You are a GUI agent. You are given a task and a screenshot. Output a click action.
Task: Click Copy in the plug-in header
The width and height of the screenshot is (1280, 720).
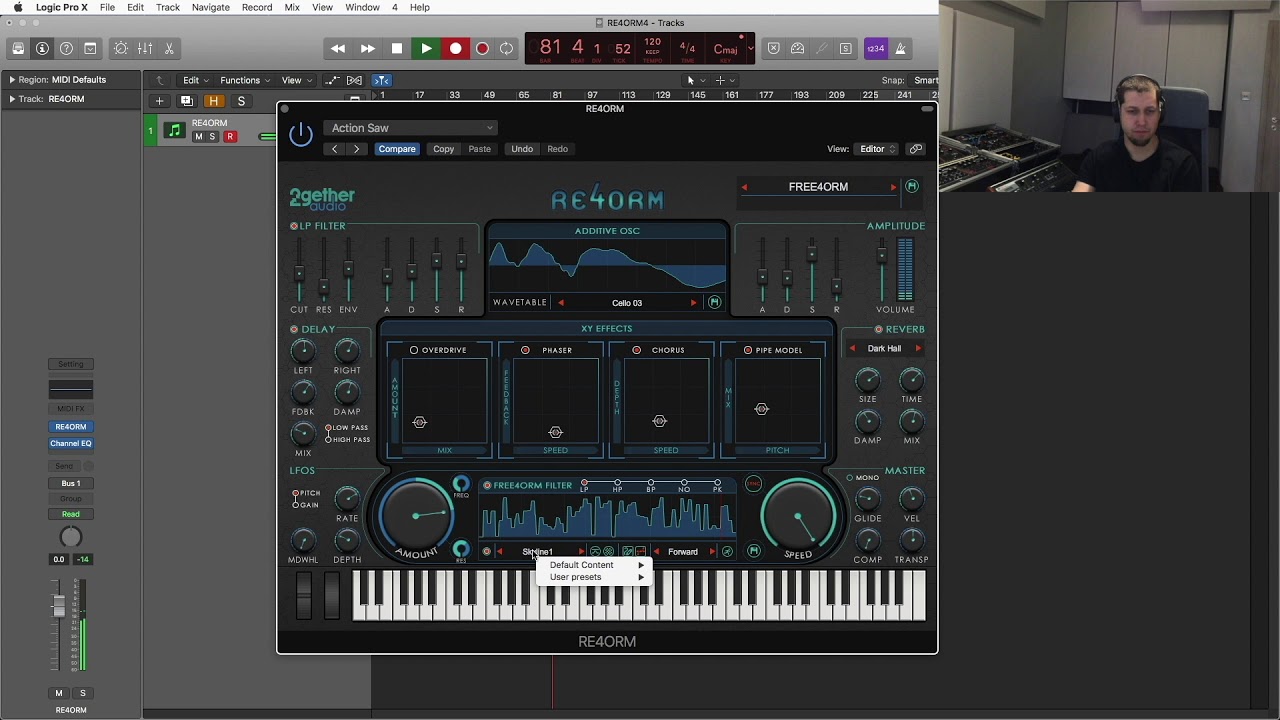click(x=443, y=149)
